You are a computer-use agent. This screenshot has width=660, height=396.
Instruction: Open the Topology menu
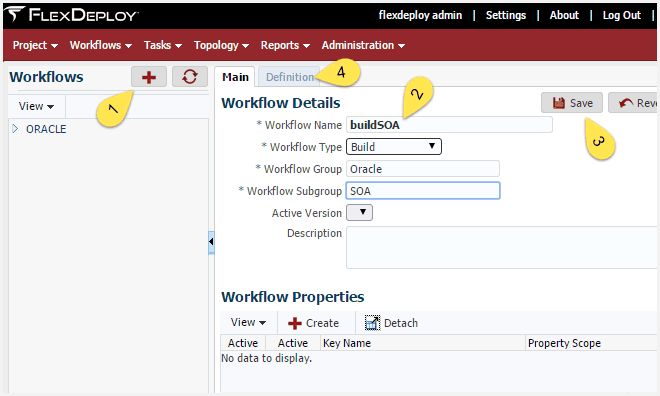coord(221,45)
